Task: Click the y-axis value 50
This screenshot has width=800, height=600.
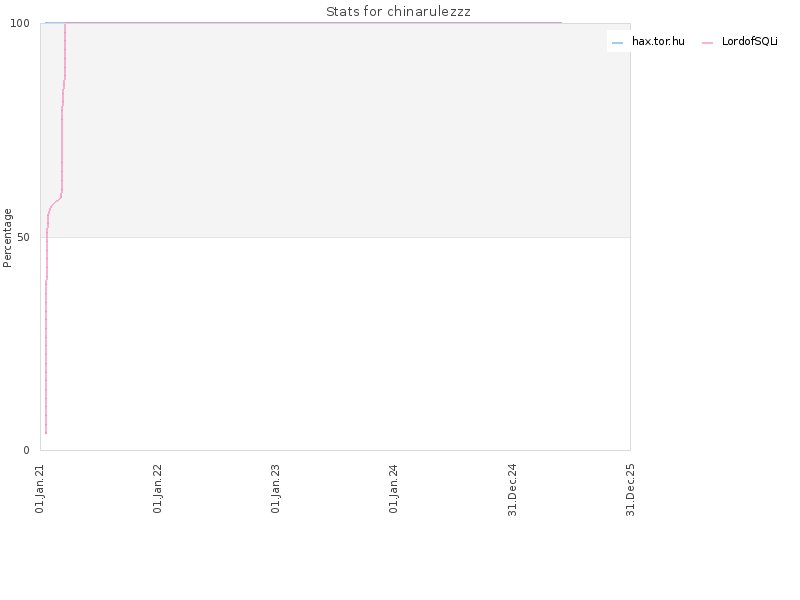Action: (x=23, y=237)
